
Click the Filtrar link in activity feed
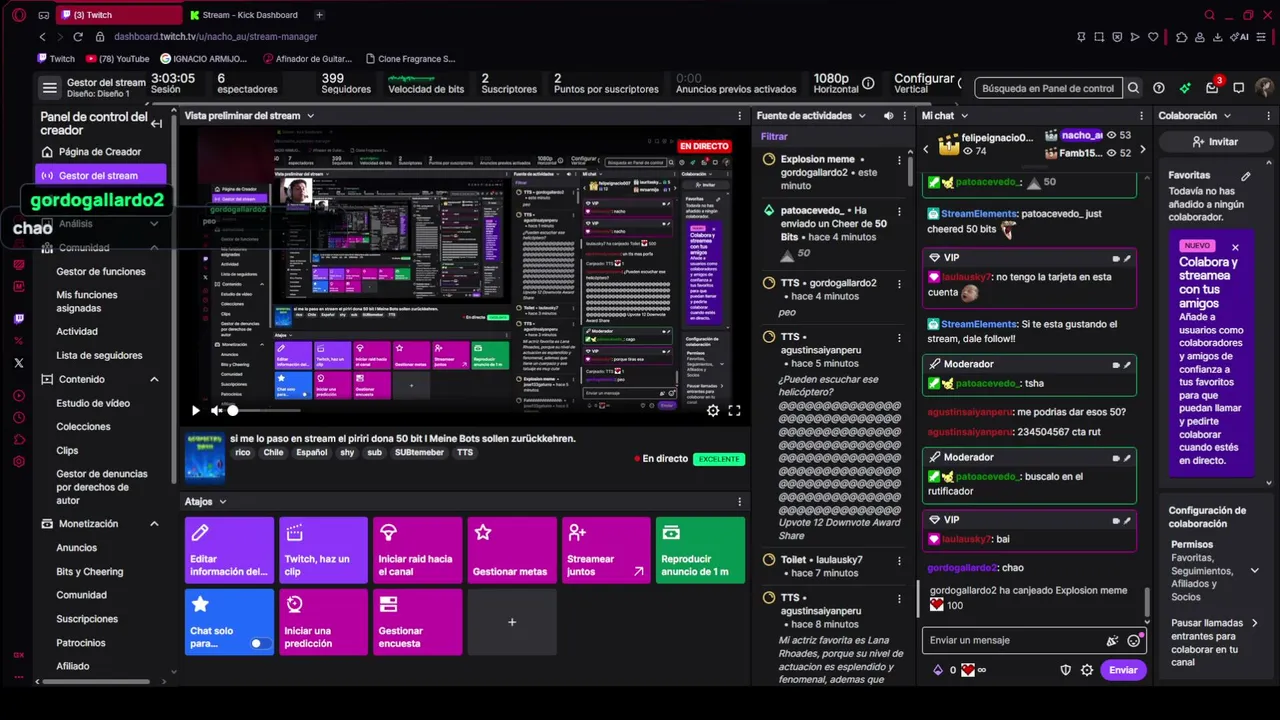(774, 136)
